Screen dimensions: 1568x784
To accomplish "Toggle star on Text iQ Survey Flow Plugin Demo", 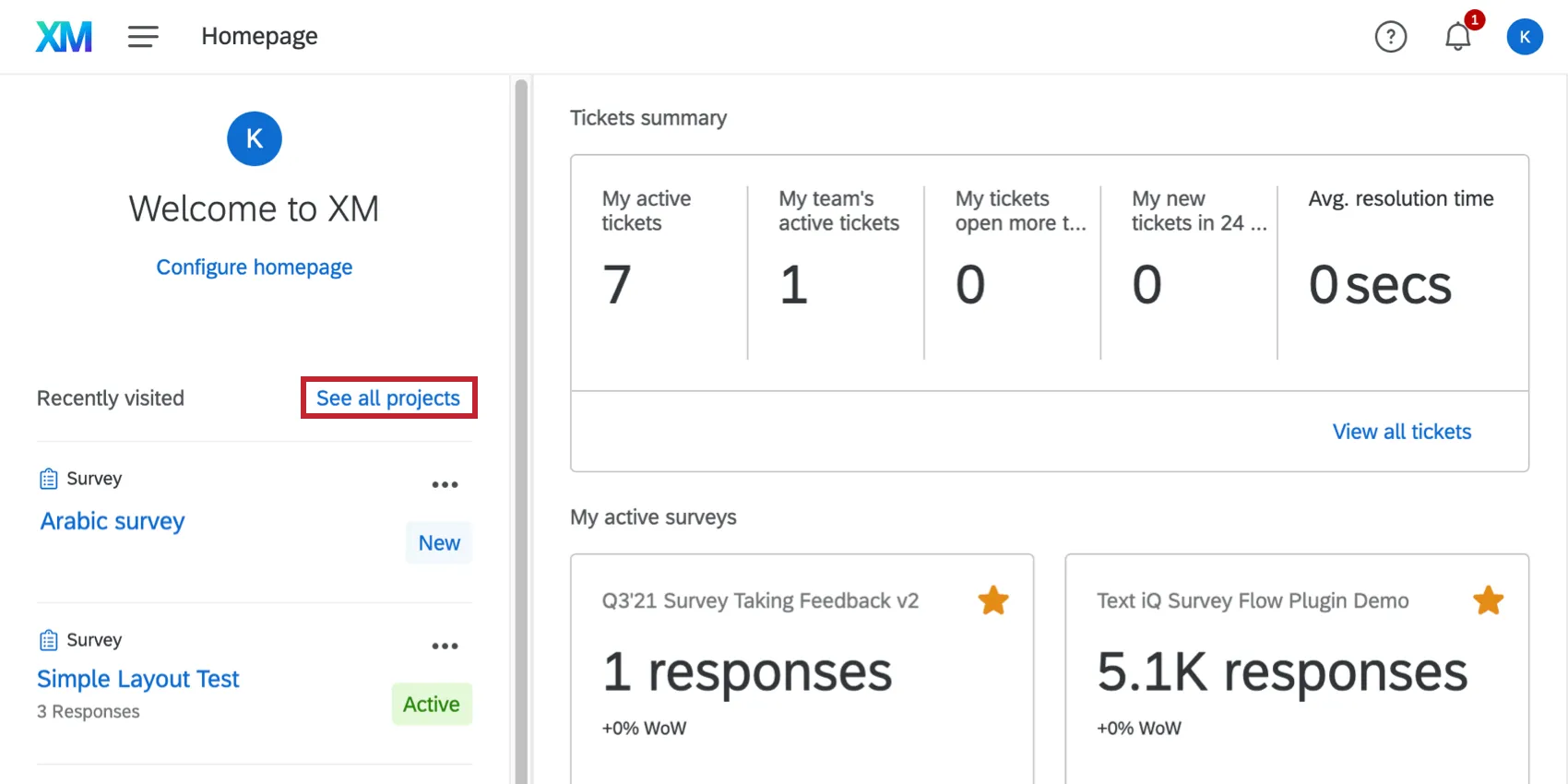I will (1488, 600).
